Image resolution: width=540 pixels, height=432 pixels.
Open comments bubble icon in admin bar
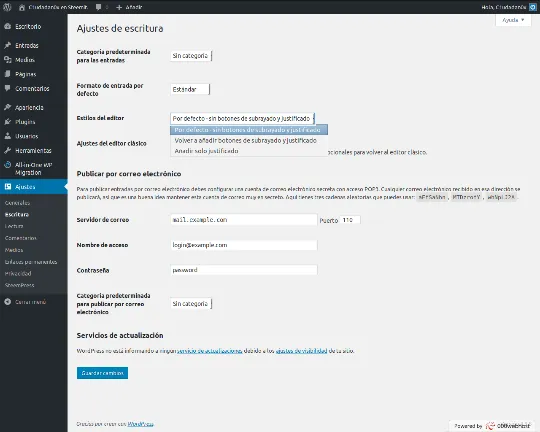(x=98, y=7)
